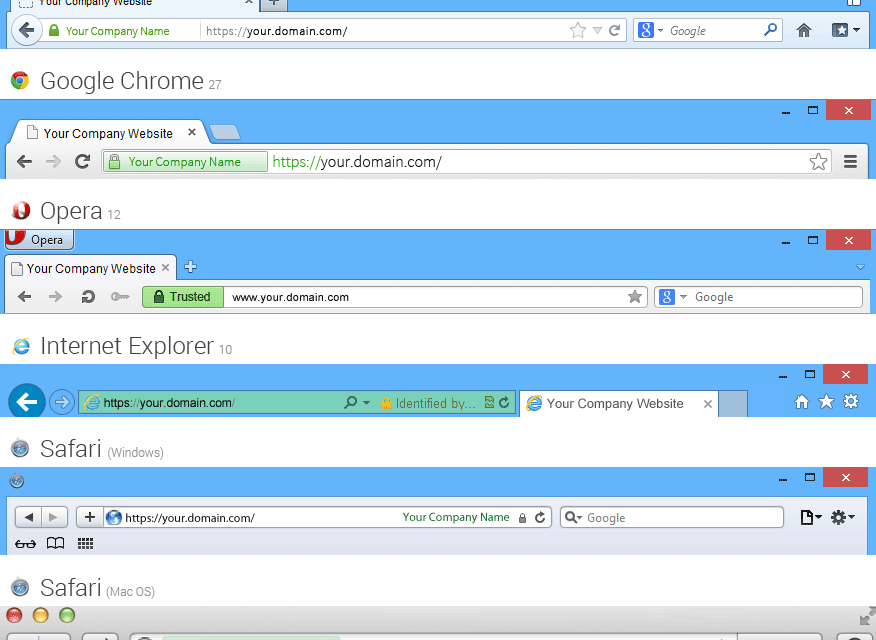Click the Internet Explorer blue back button
876x640 pixels.
(x=27, y=401)
